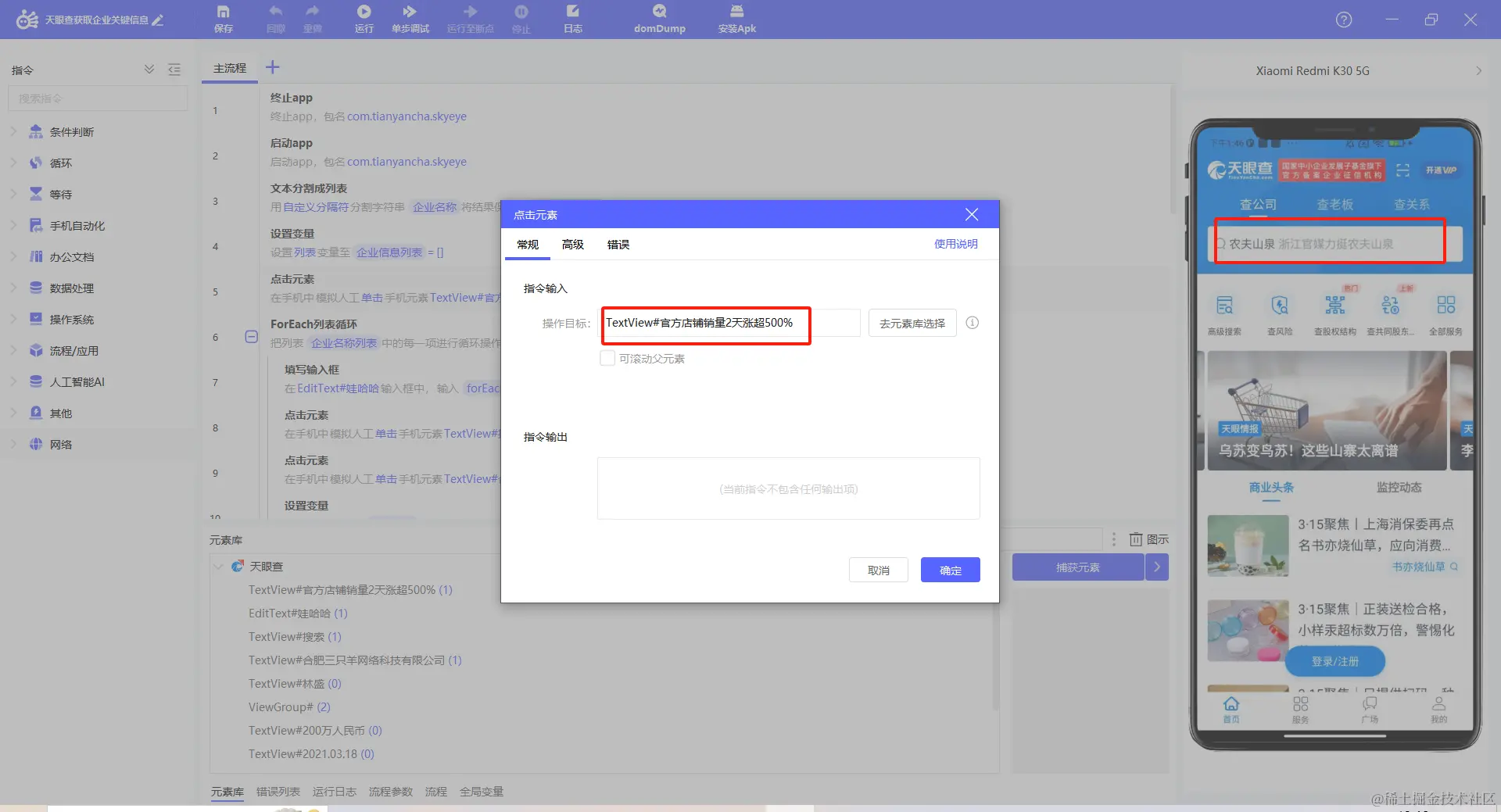1501x812 pixels.
Task: Tap the scan icon in phone header
Action: tap(1403, 170)
